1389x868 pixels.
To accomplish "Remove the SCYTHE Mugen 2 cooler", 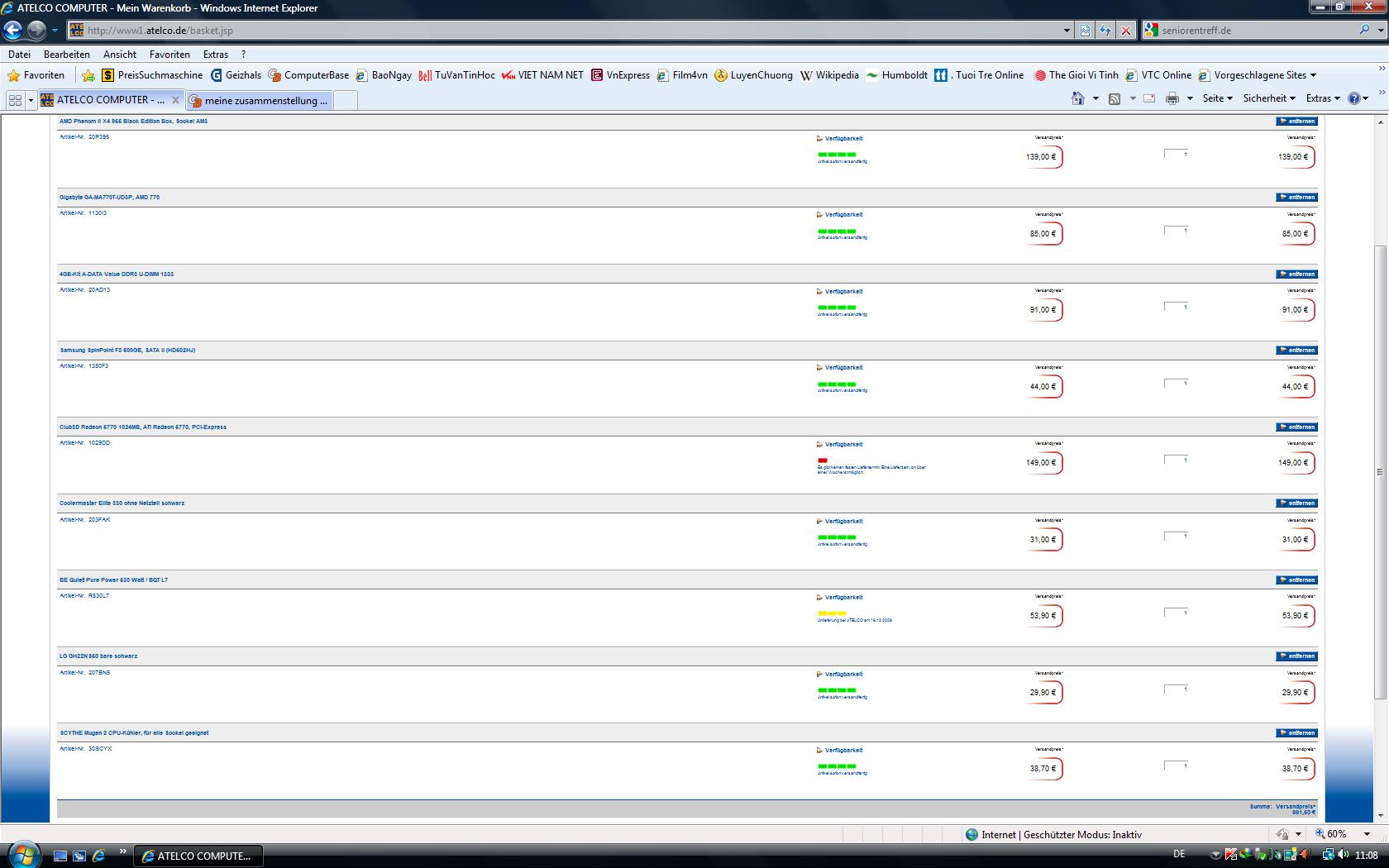I will click(1296, 733).
